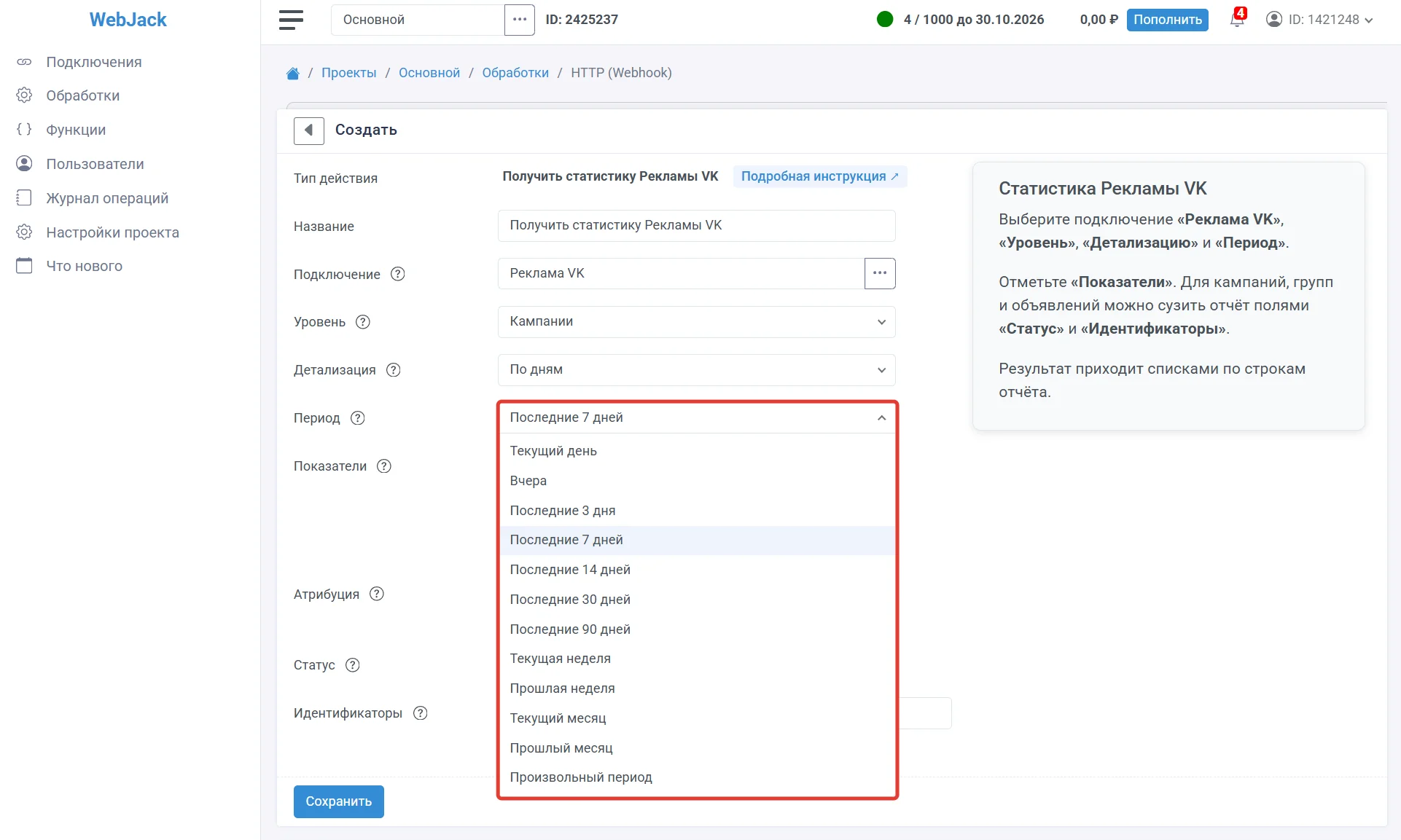Click the Название text input field
The width and height of the screenshot is (1401, 840).
(x=696, y=226)
